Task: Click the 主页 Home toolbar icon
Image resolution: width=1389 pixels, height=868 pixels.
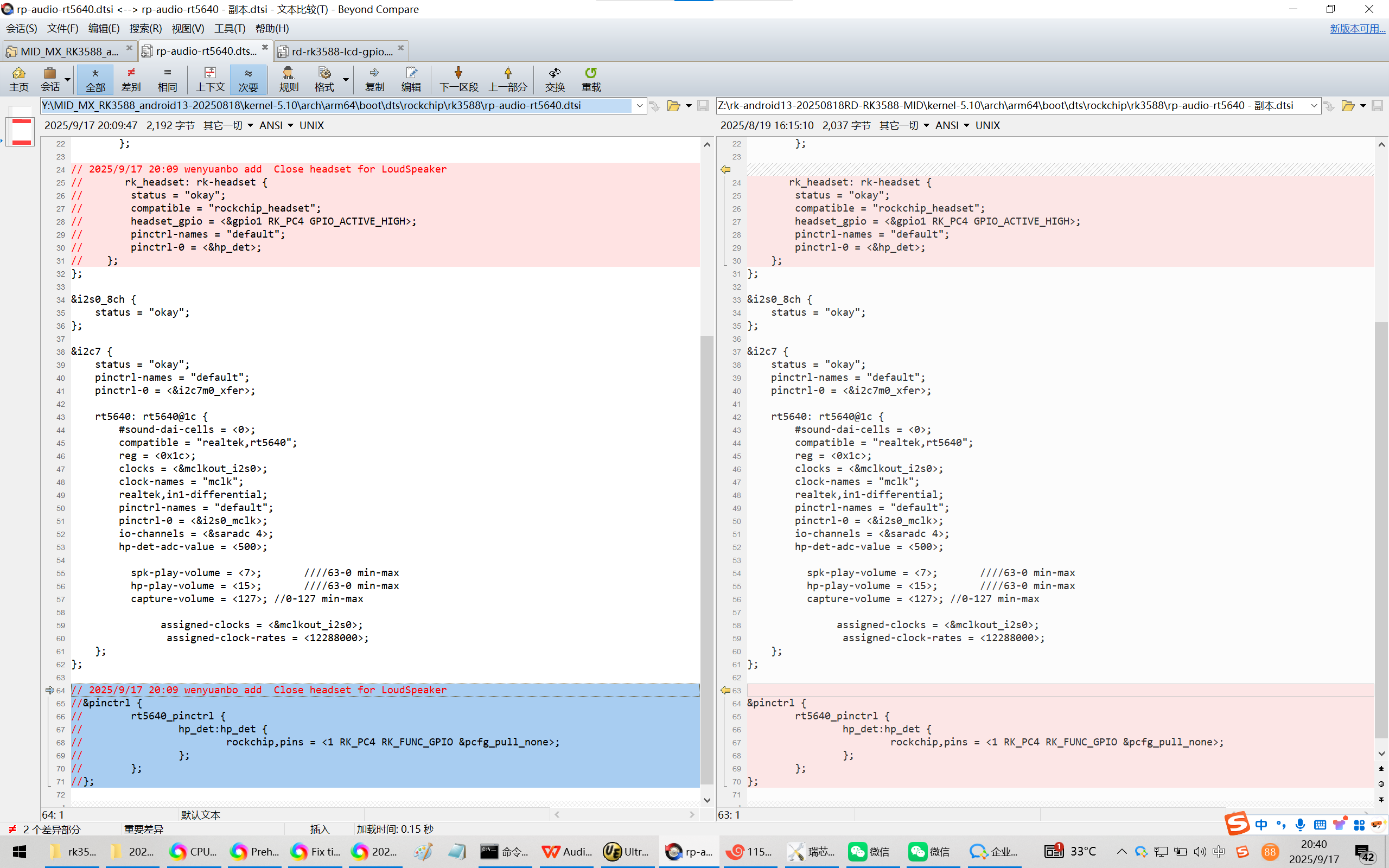Action: coord(18,79)
